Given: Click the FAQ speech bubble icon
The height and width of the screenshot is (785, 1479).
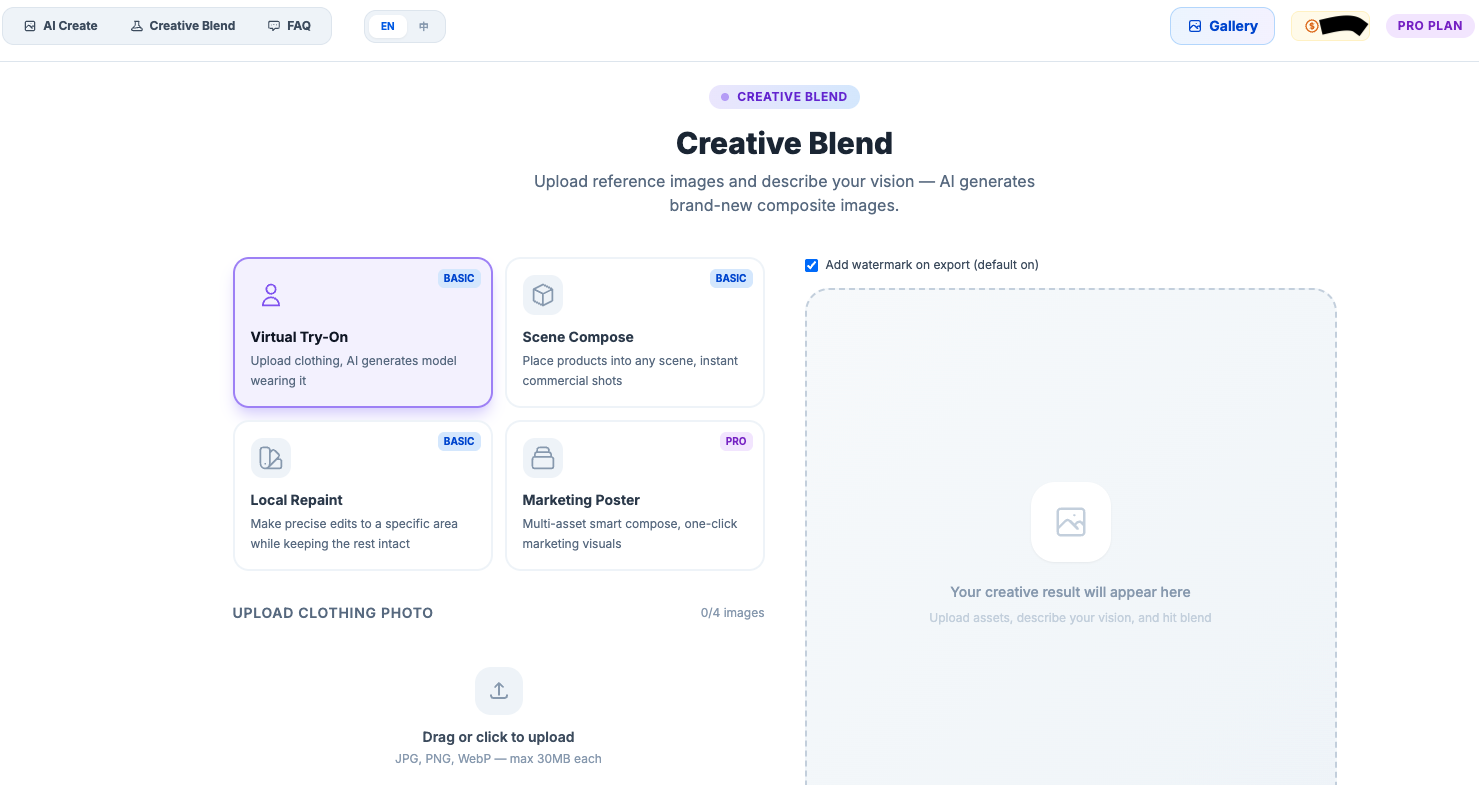Looking at the screenshot, I should 274,26.
